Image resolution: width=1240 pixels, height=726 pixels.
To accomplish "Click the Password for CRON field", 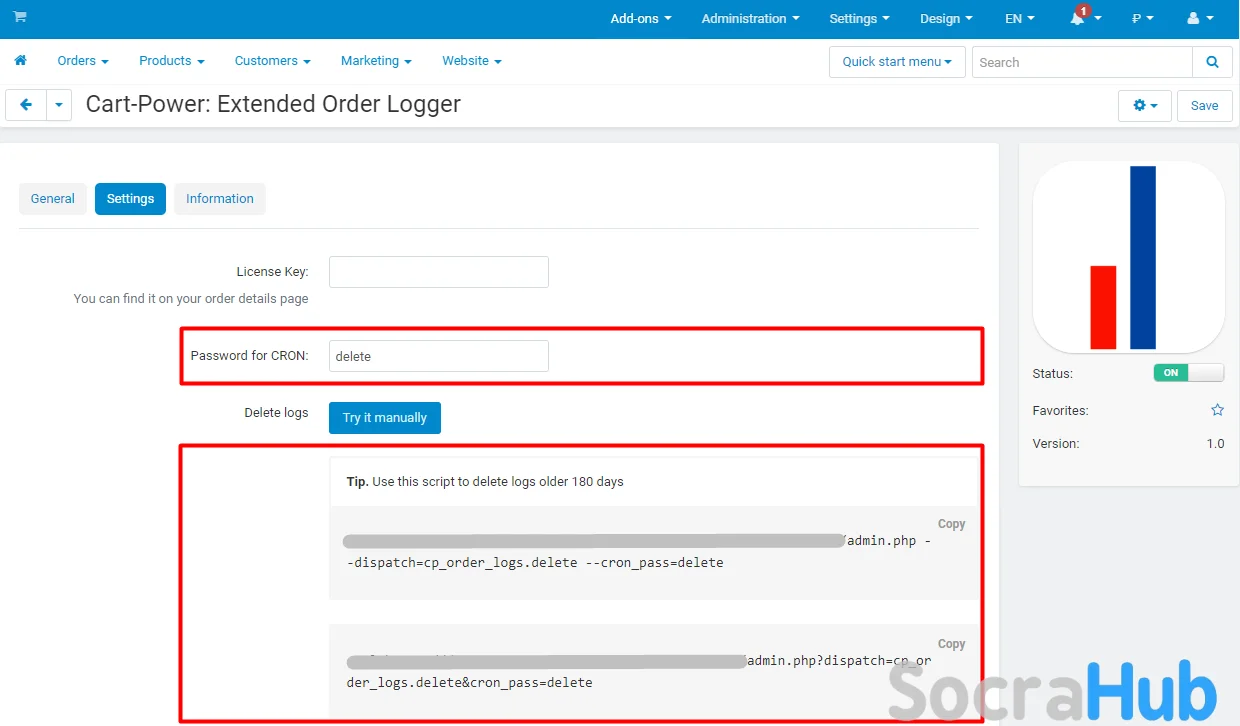I will click(438, 356).
